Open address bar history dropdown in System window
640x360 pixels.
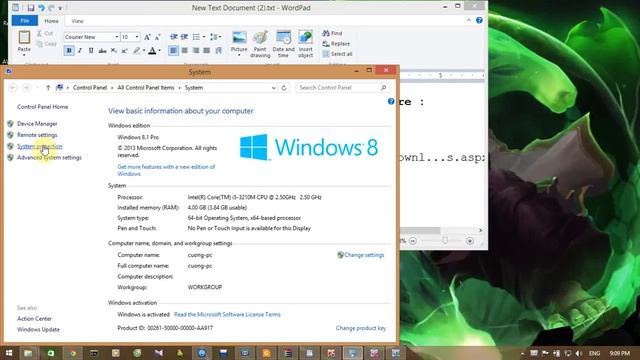273,88
